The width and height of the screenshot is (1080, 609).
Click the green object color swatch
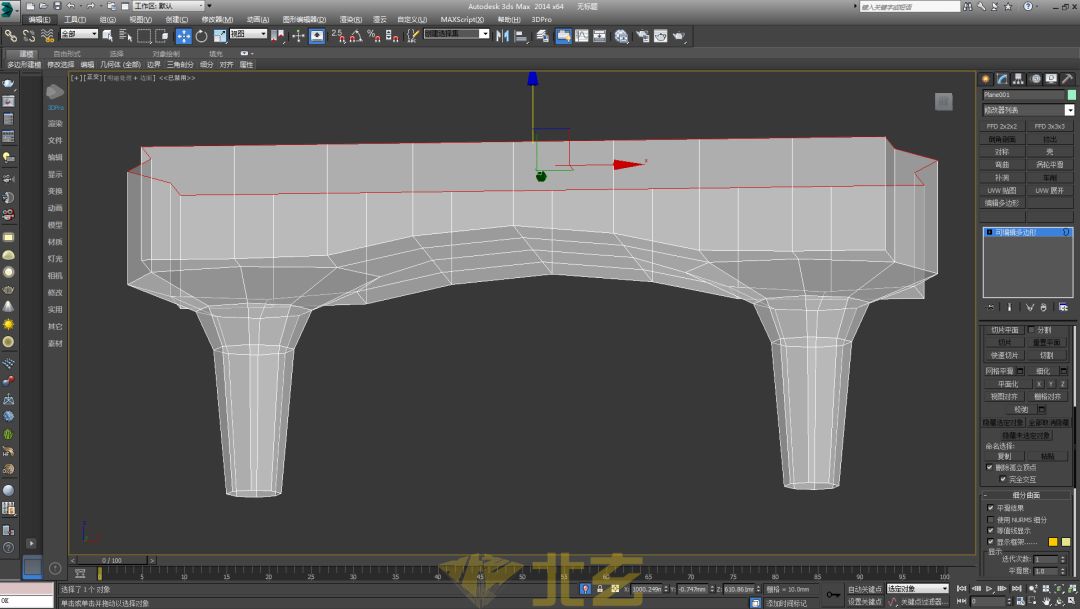pos(1071,95)
